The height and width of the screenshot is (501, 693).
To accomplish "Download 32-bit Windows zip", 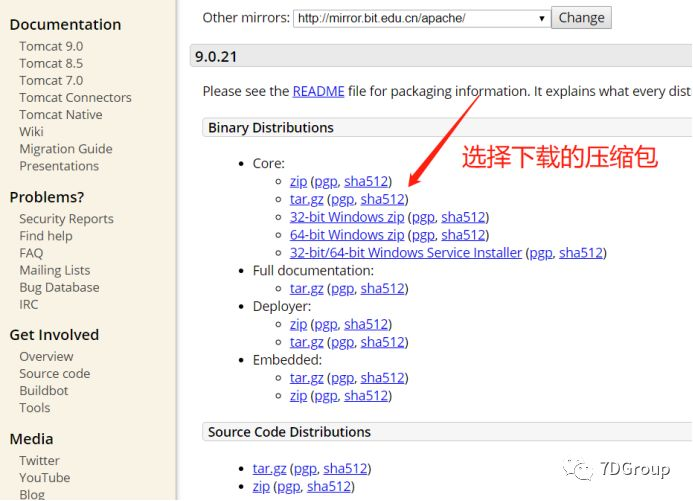I will click(347, 217).
